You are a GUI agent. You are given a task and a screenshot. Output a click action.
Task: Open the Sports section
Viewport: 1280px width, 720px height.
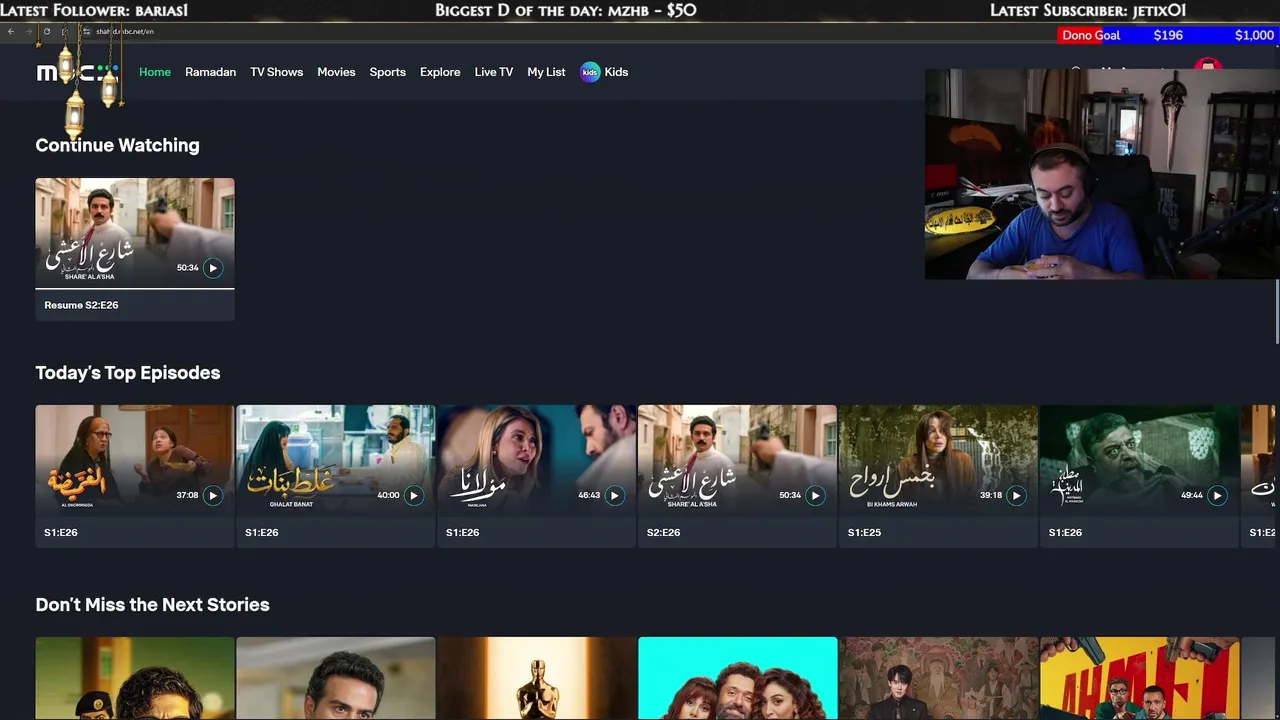[387, 72]
